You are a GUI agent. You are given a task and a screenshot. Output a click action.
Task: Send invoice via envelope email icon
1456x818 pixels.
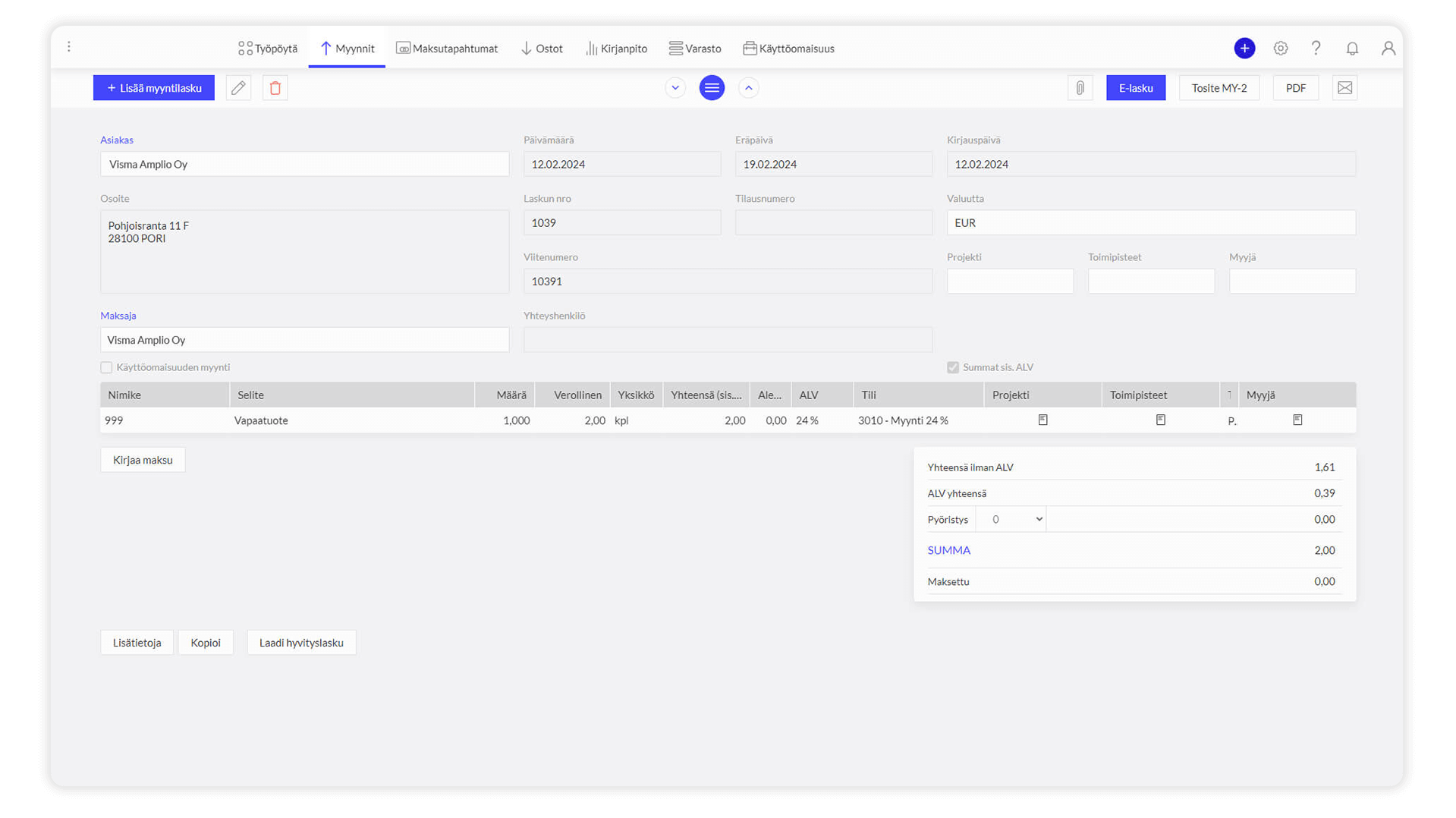click(1344, 88)
